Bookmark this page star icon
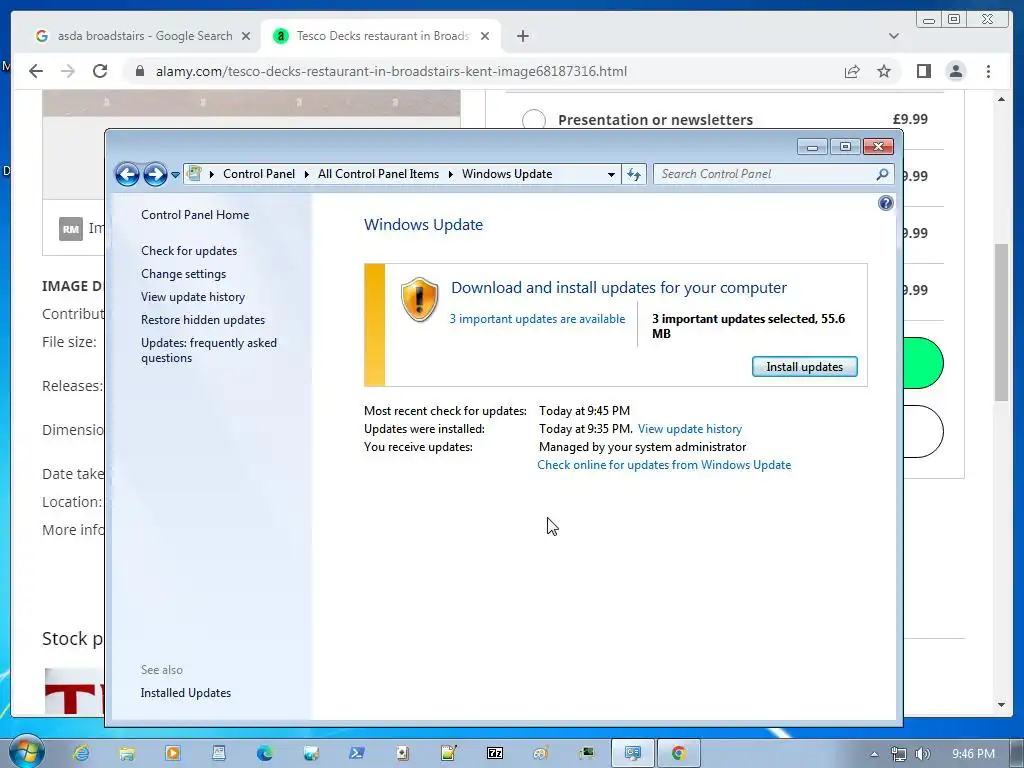 pos(884,71)
